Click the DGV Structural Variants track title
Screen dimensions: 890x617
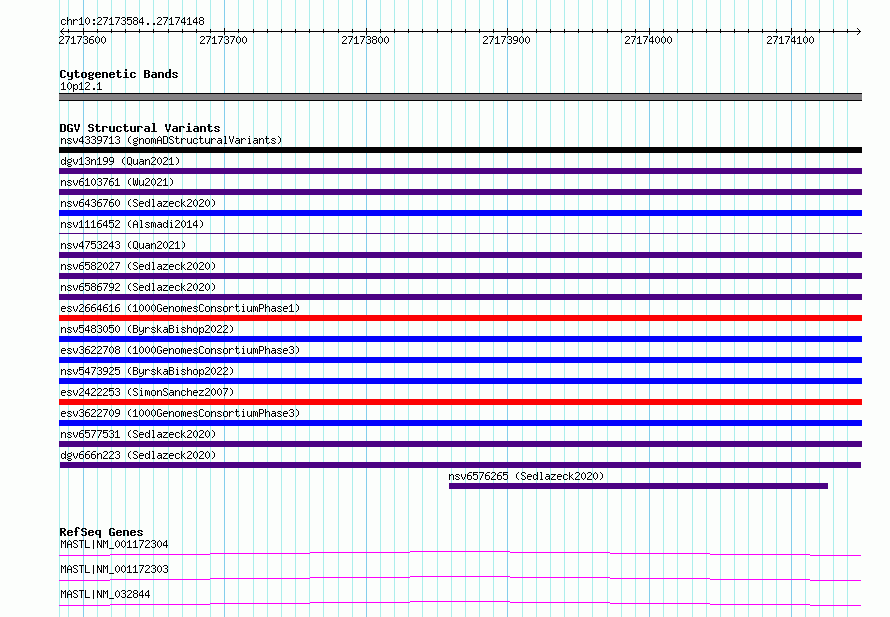(x=140, y=128)
